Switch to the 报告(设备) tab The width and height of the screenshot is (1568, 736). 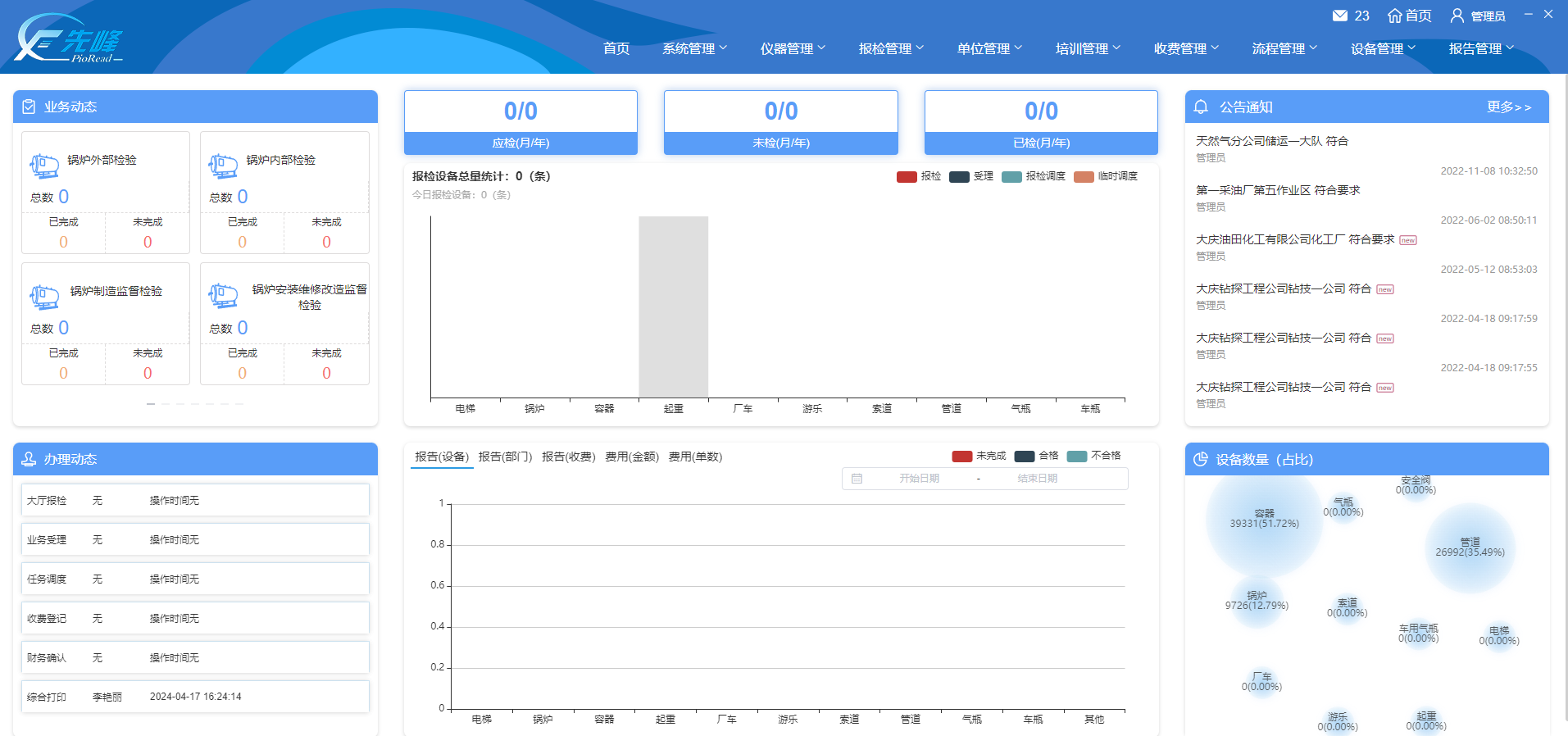442,457
